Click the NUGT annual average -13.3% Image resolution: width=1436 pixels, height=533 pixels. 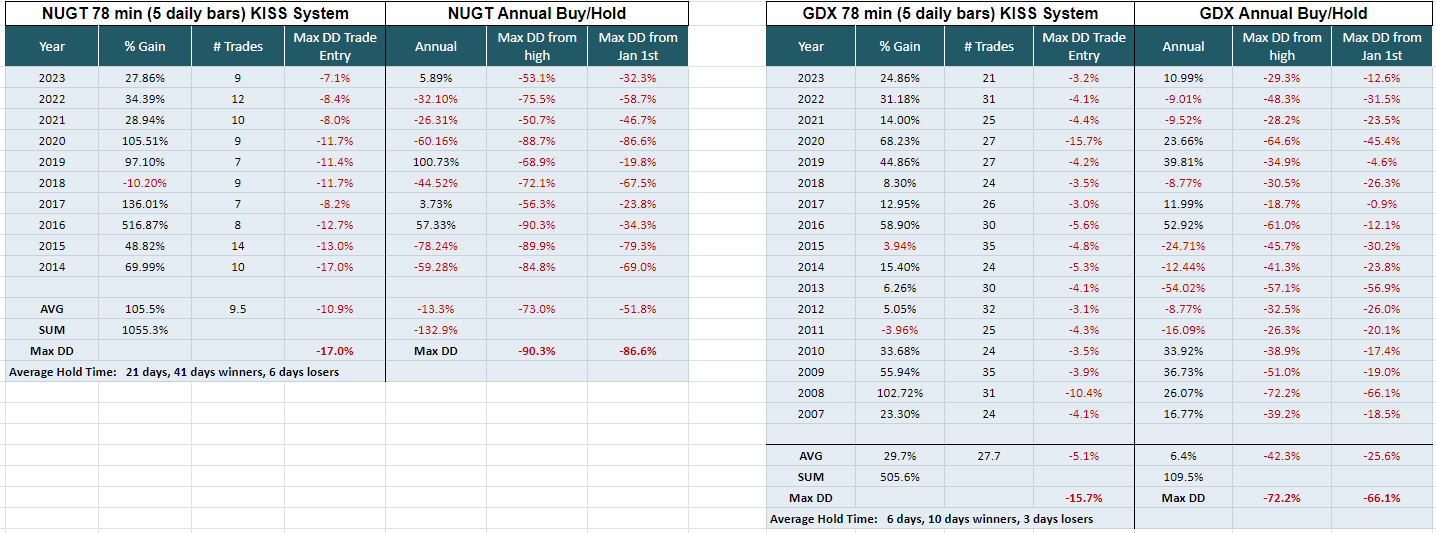pyautogui.click(x=436, y=309)
